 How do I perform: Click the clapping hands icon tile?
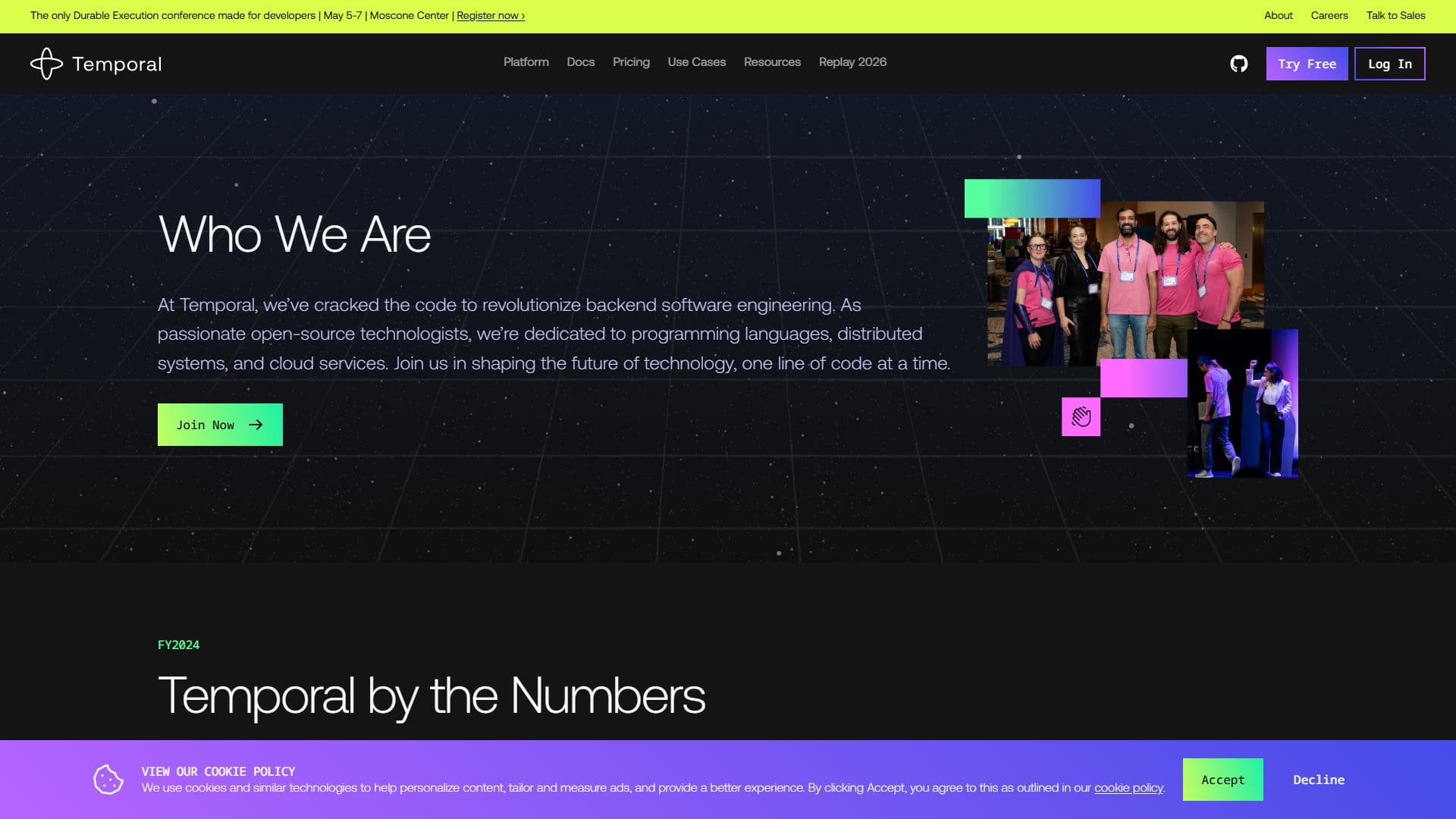(x=1081, y=416)
